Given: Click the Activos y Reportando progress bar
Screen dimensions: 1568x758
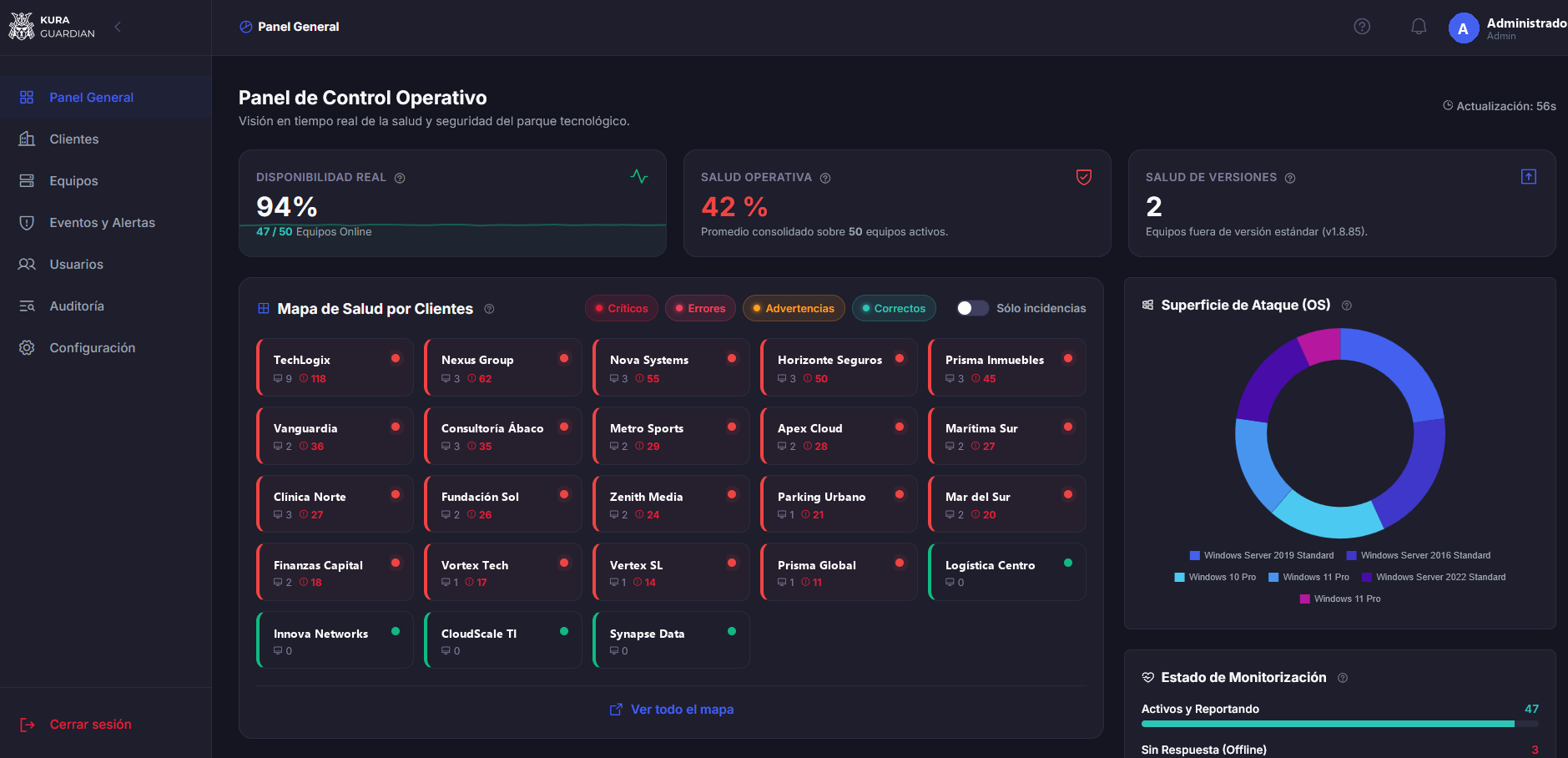Looking at the screenshot, I should [1339, 724].
